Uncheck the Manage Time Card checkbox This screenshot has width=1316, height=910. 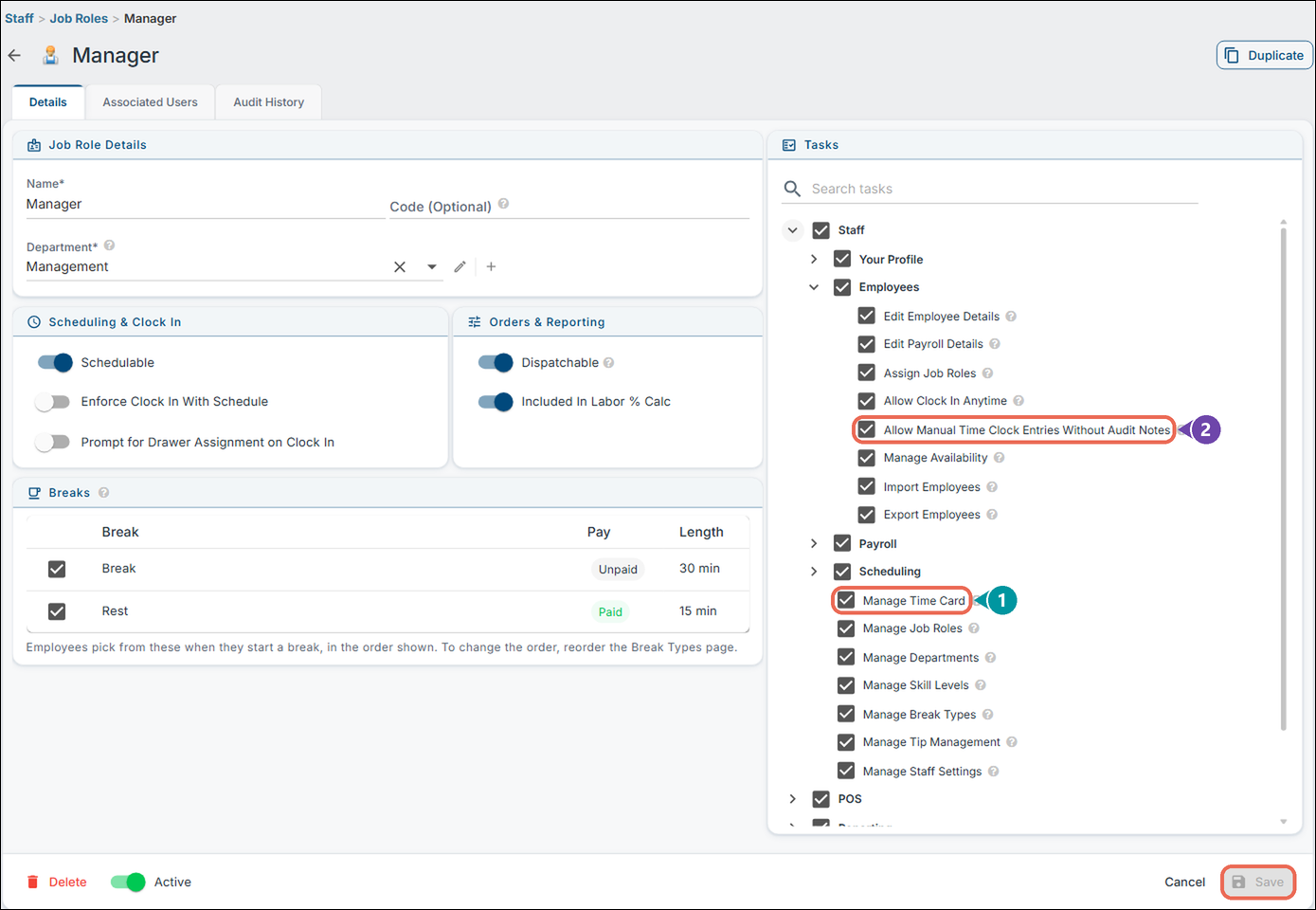click(x=846, y=600)
